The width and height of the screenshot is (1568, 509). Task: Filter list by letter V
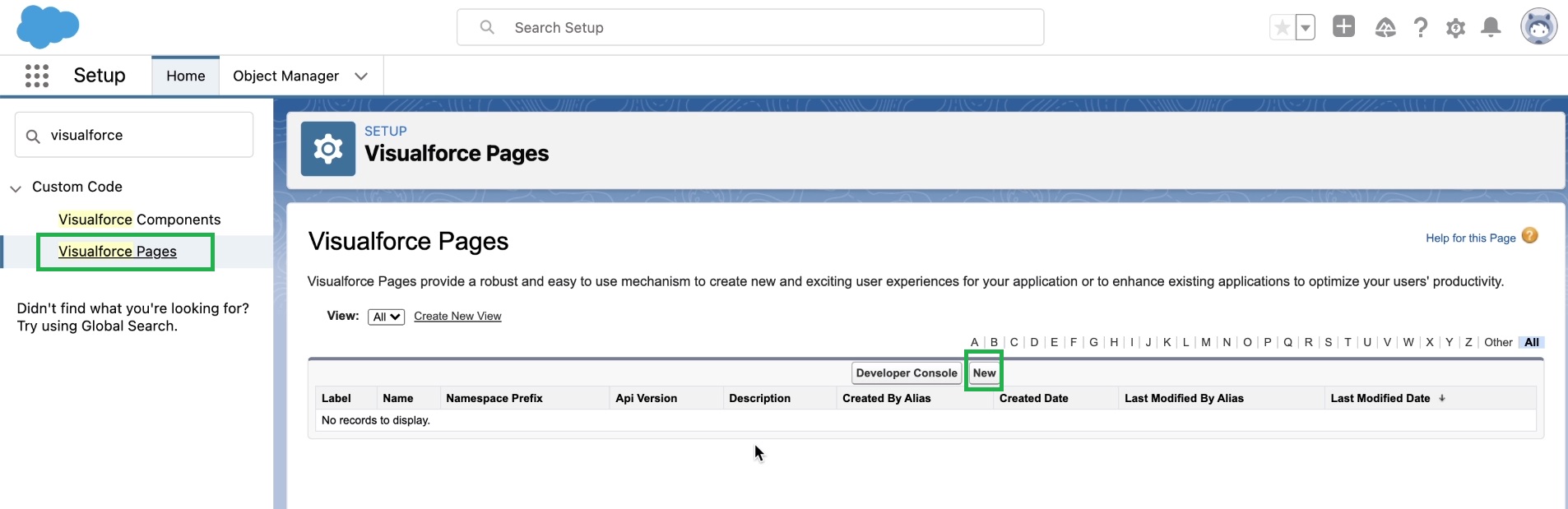coord(1387,342)
